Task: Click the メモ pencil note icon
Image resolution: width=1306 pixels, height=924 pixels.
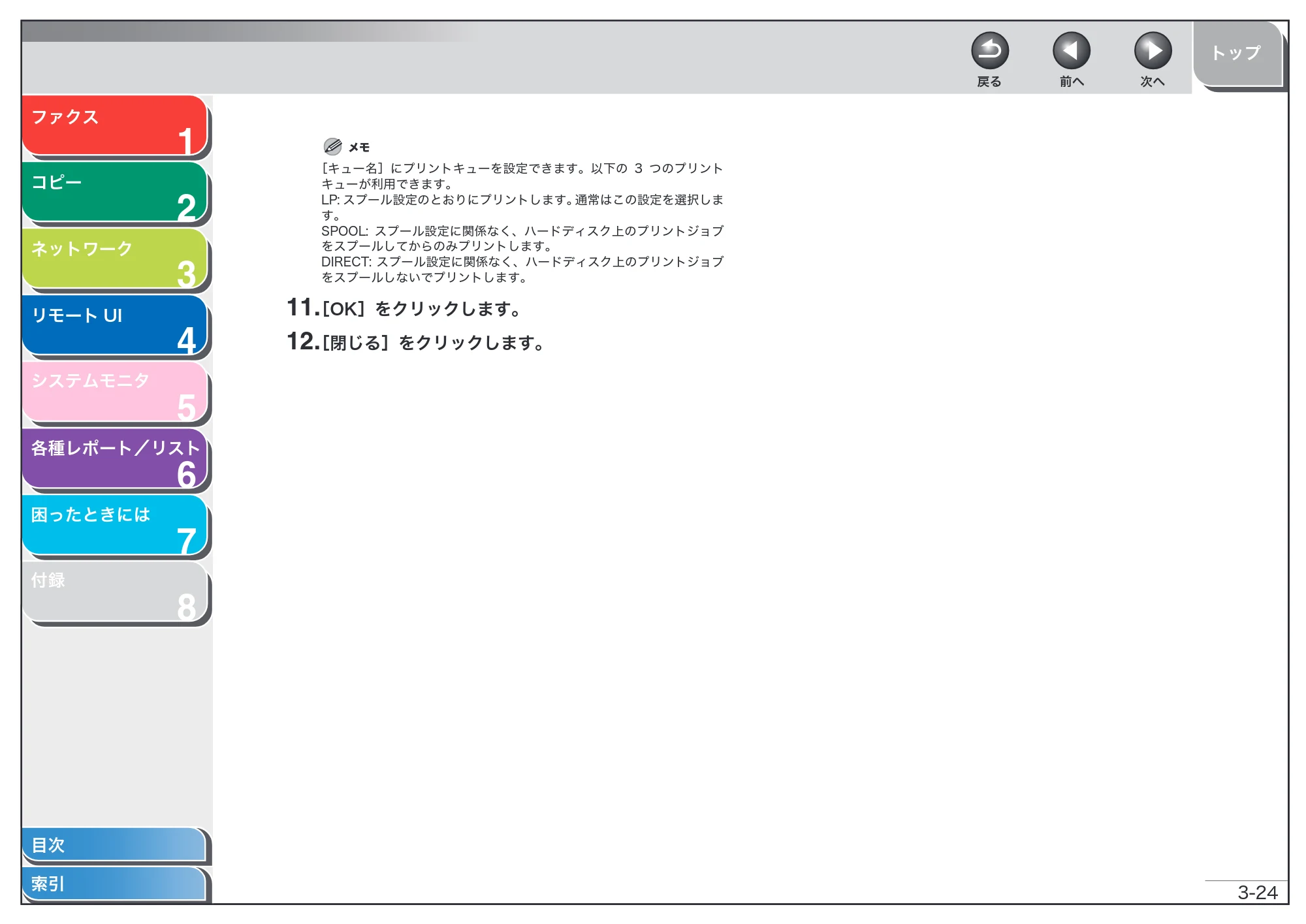Action: [x=332, y=146]
